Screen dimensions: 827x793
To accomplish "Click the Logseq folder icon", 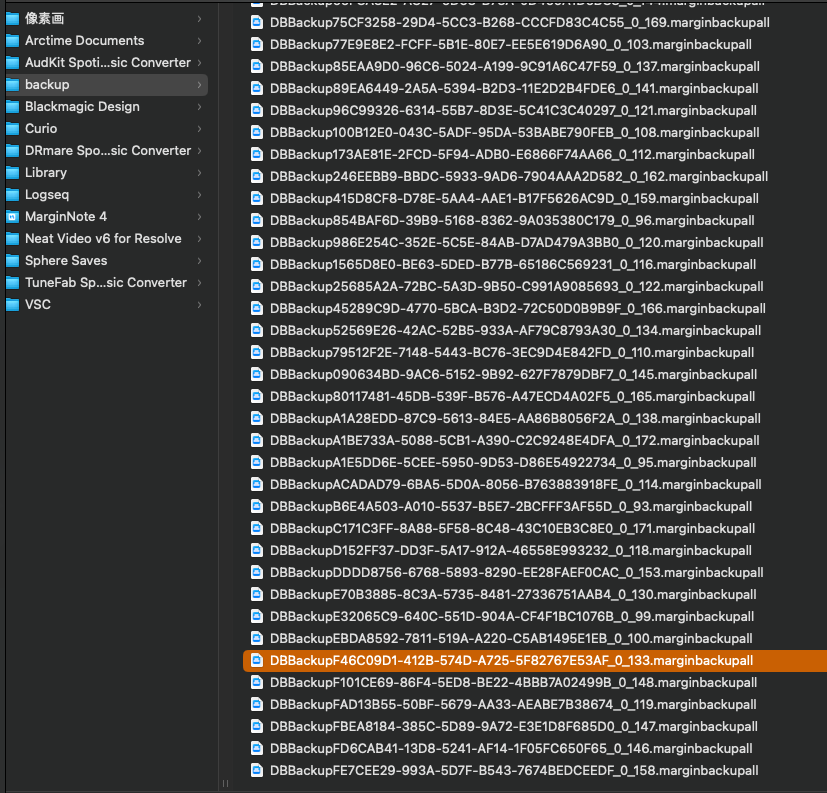I will (x=12, y=195).
